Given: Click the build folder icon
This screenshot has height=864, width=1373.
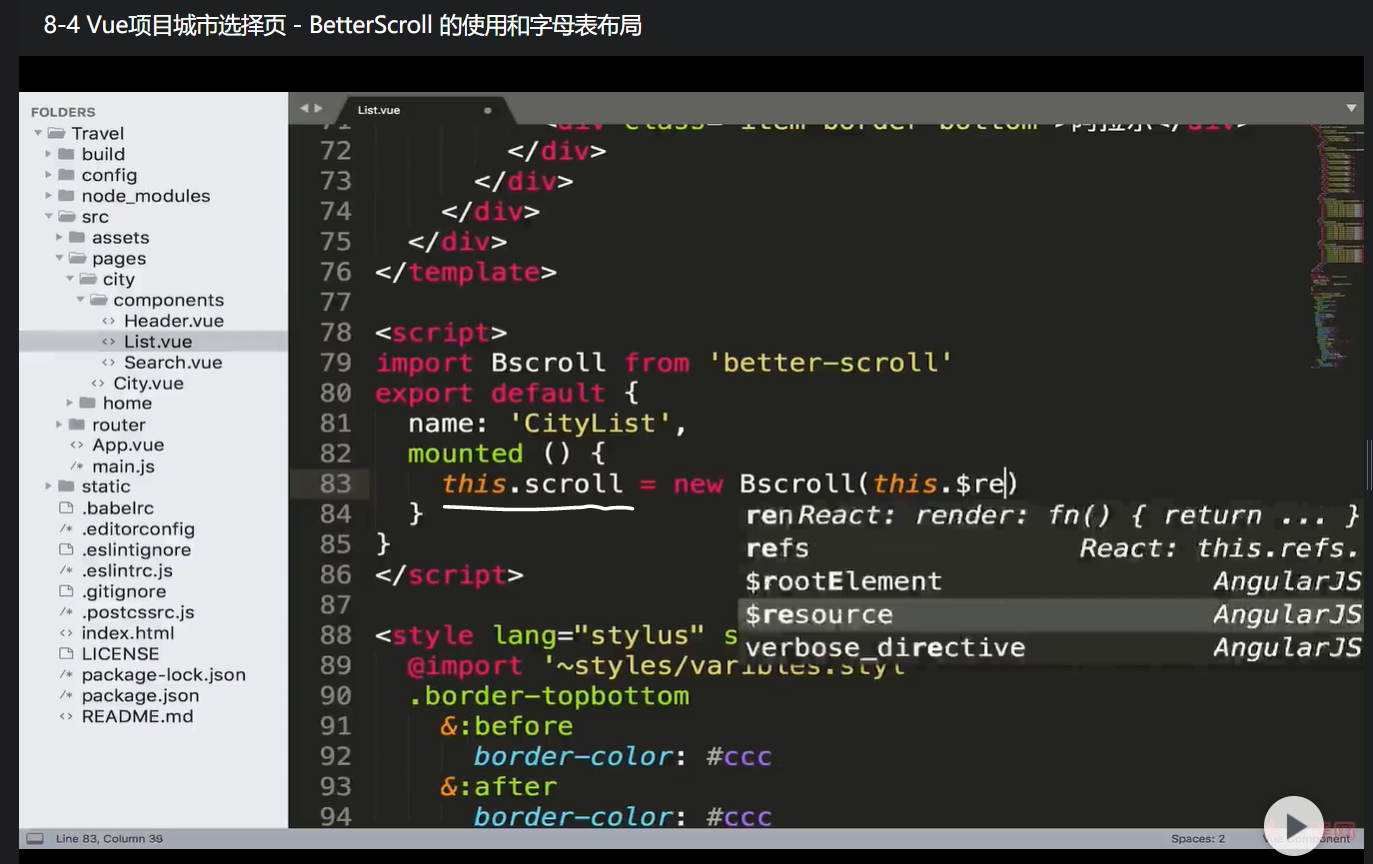Looking at the screenshot, I should [66, 154].
